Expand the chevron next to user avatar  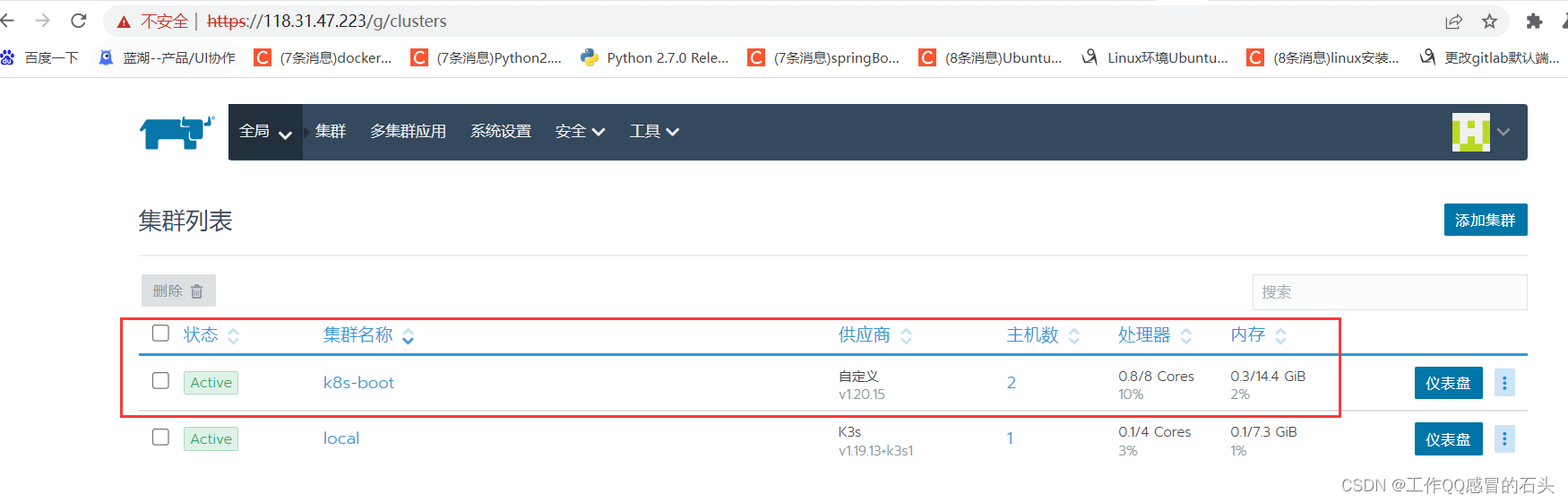click(1503, 132)
